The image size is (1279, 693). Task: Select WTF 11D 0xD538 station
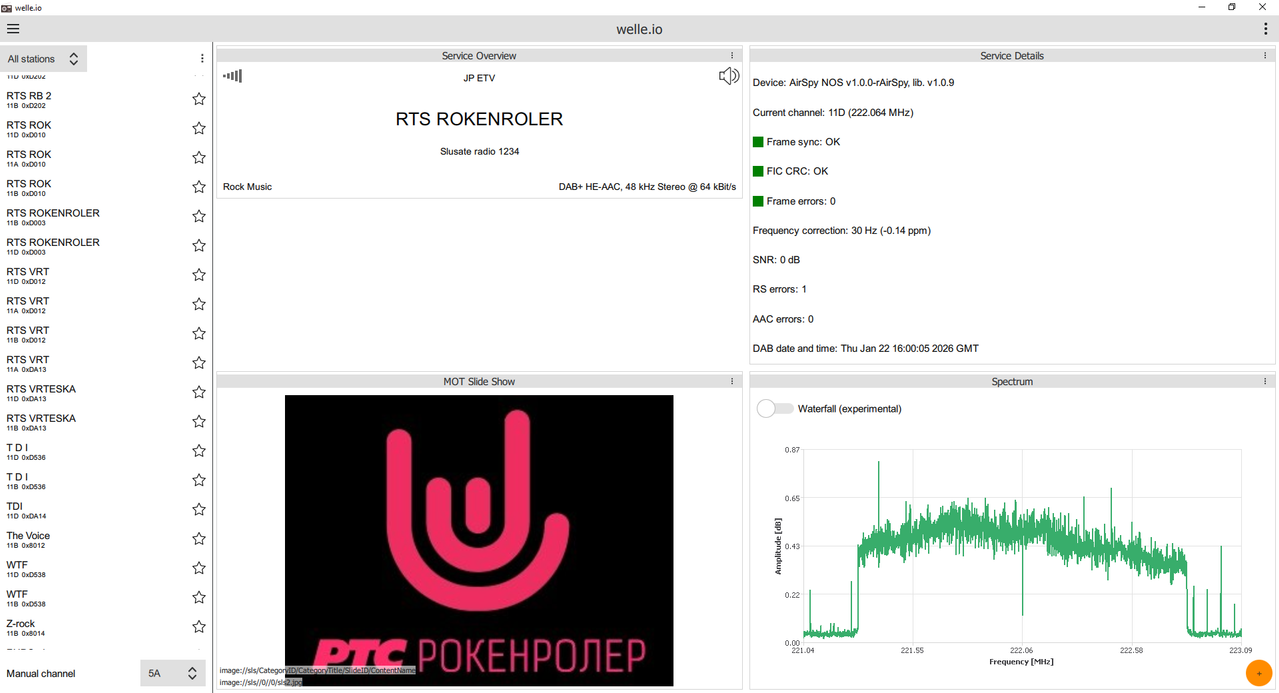[x=95, y=568]
